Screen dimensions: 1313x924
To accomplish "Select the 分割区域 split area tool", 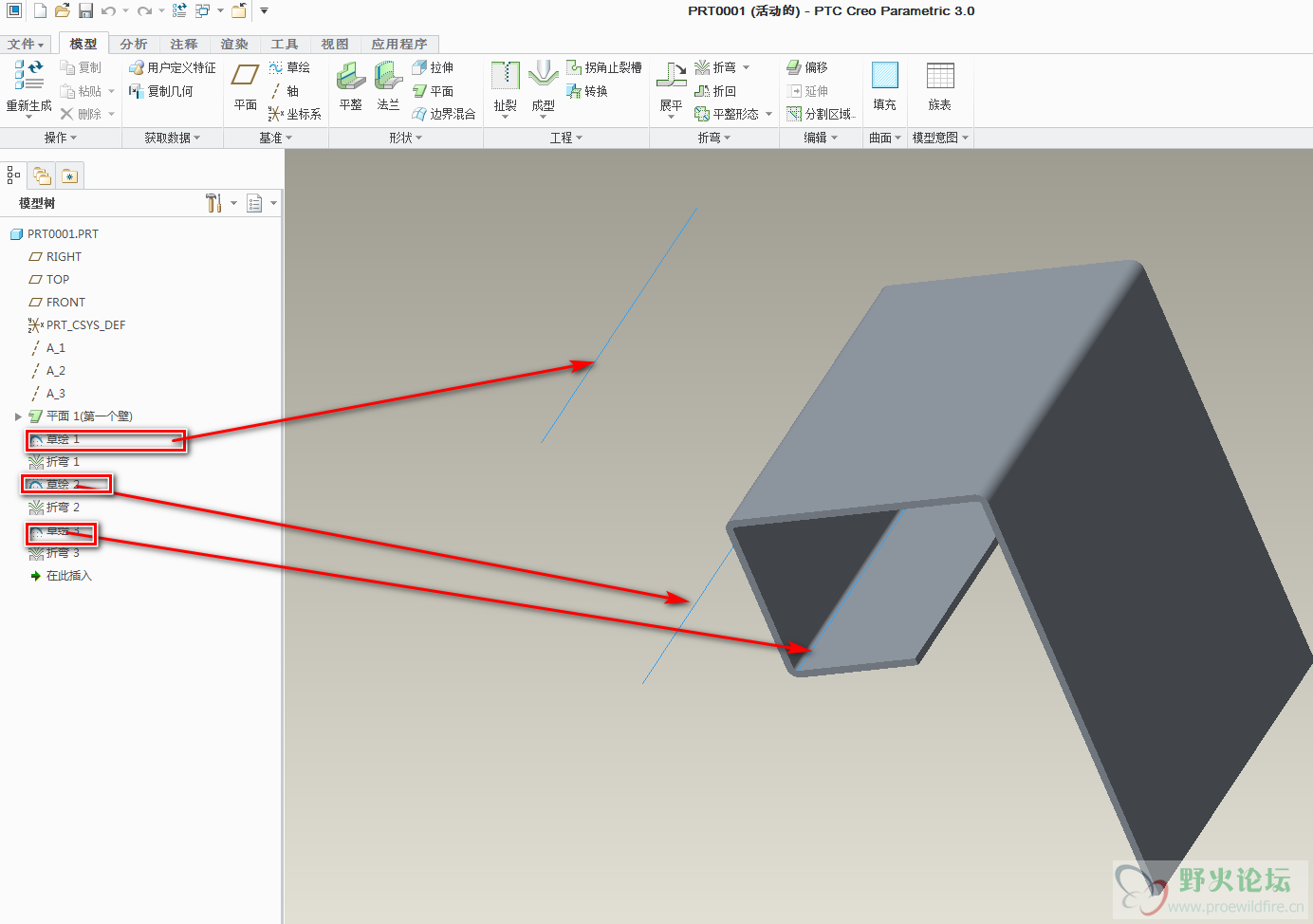I will click(822, 114).
